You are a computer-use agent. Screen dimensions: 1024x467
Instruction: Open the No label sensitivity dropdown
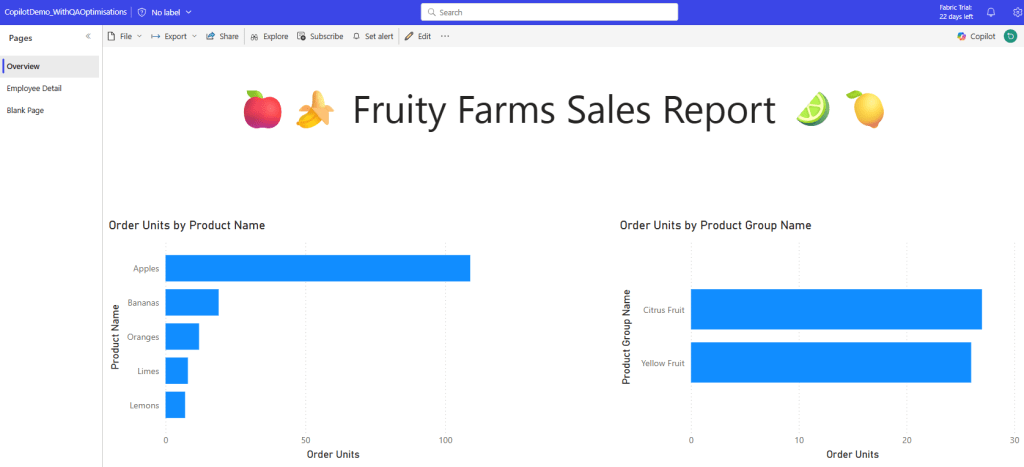coord(165,12)
